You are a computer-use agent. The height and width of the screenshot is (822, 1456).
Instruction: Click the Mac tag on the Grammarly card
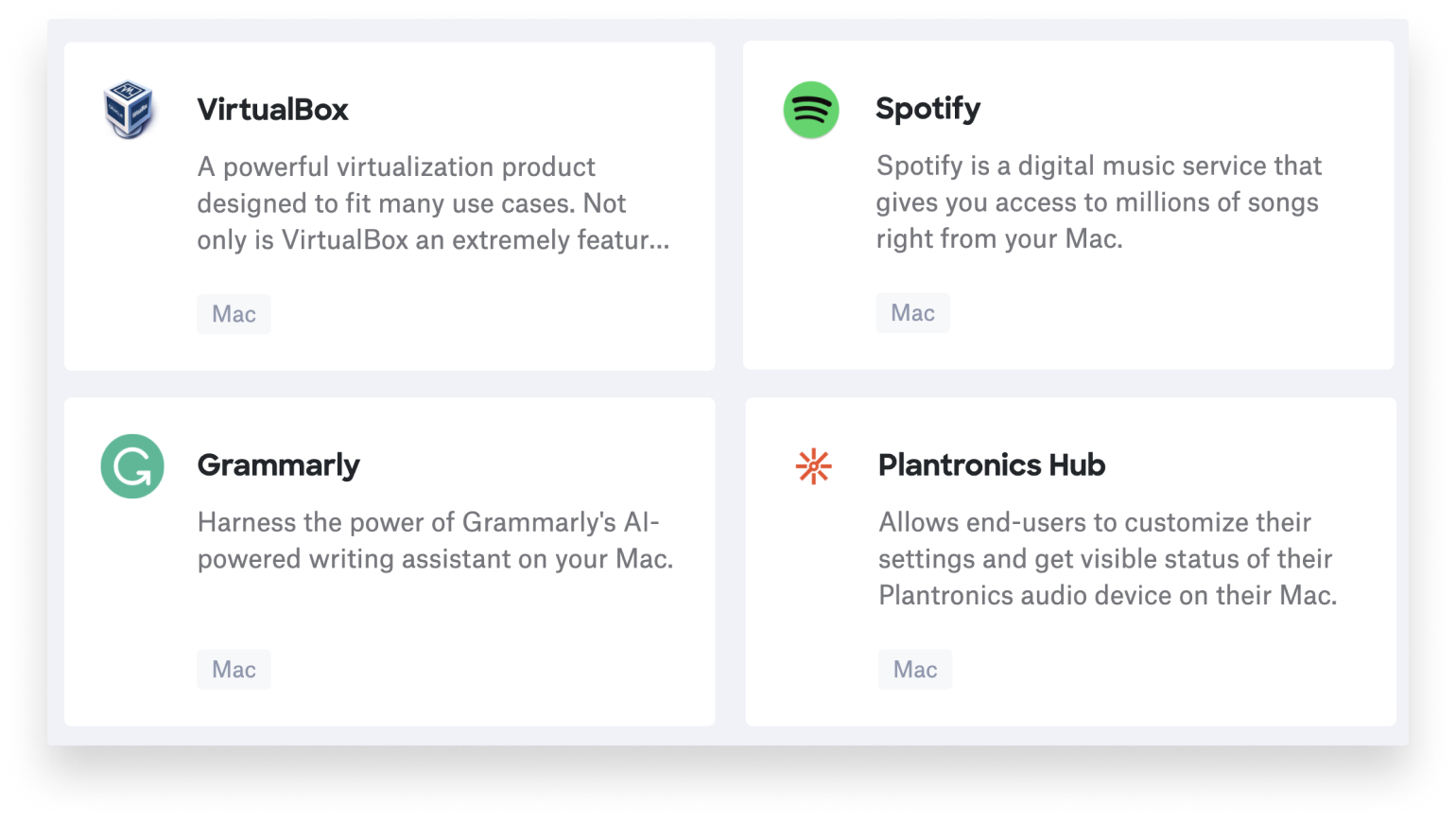234,669
